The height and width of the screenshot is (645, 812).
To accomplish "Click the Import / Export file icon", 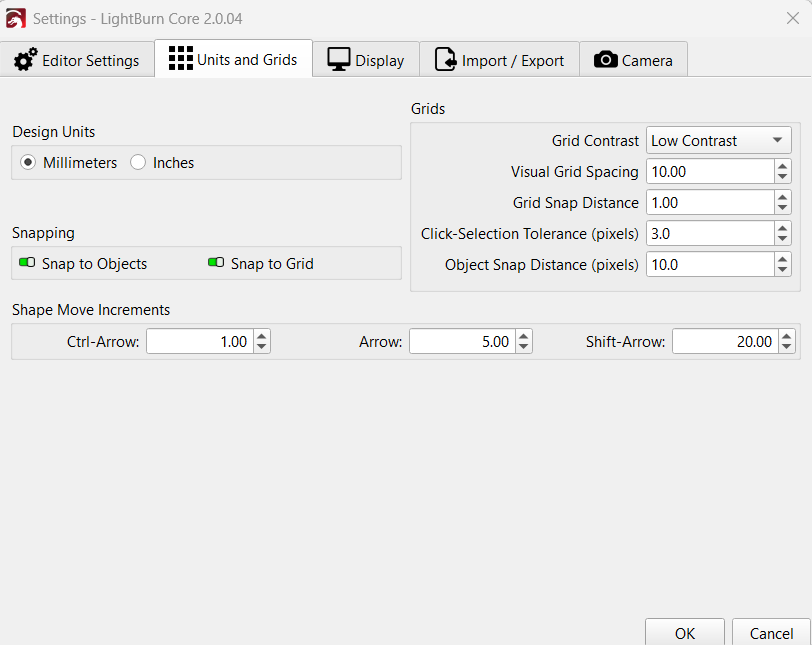I will 445,60.
